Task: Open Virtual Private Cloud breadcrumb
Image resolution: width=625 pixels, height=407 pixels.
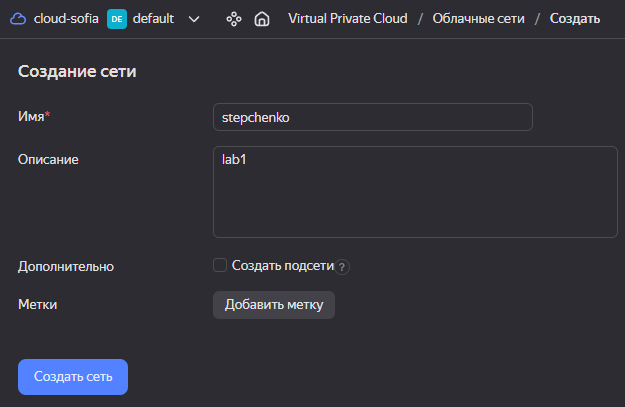Action: (348, 18)
